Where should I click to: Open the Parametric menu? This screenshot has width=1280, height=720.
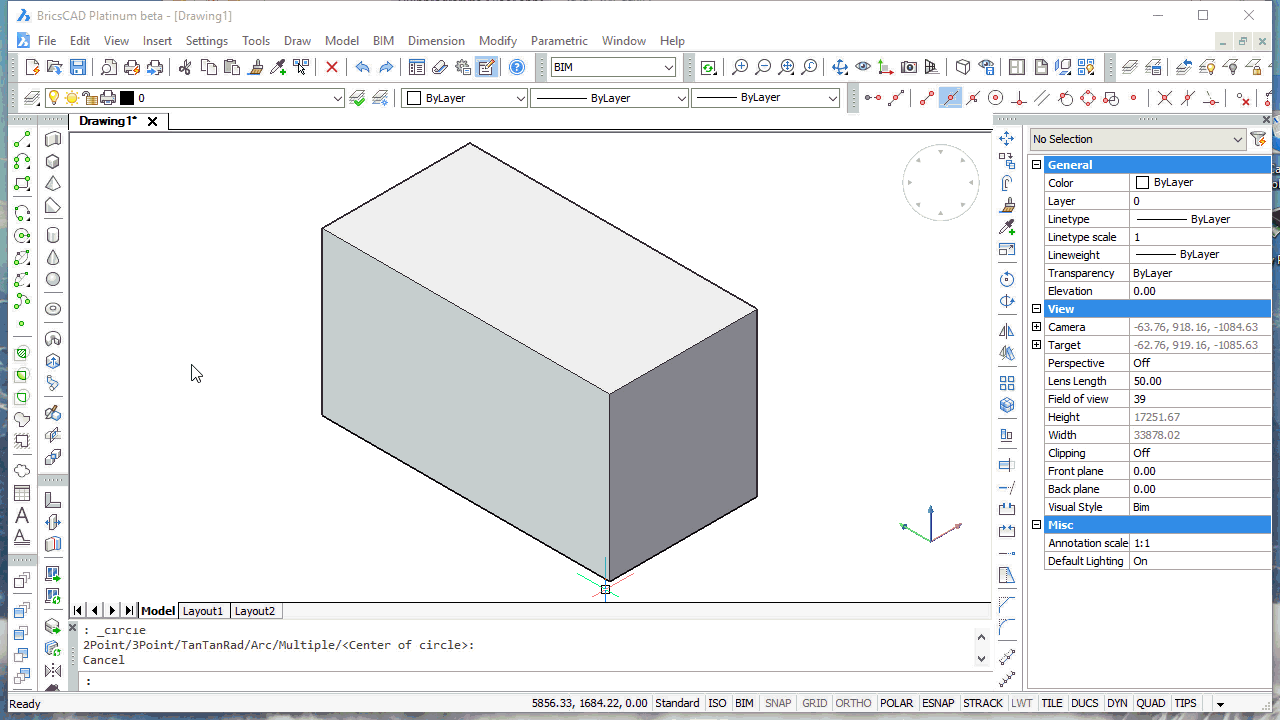[x=559, y=41]
